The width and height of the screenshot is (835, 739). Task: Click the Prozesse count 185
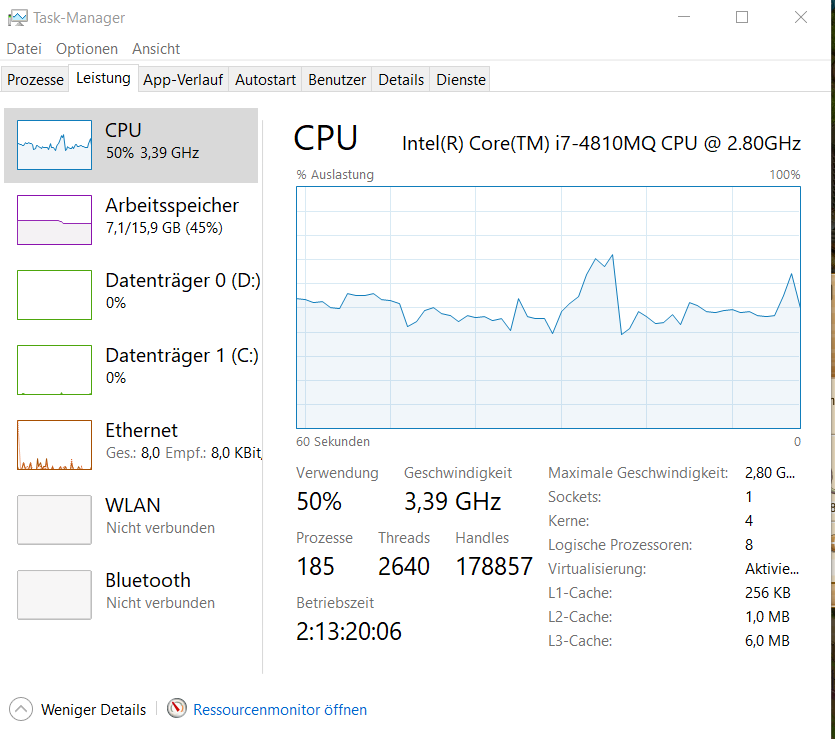[315, 566]
